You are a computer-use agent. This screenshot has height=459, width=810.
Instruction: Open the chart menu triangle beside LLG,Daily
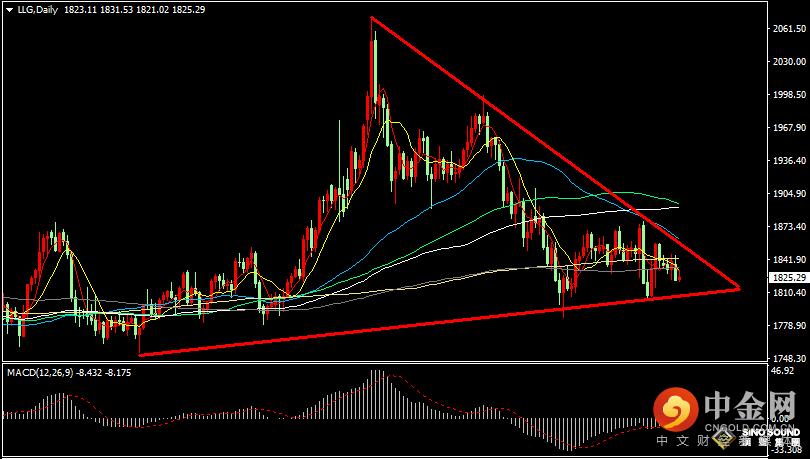(x=10, y=10)
